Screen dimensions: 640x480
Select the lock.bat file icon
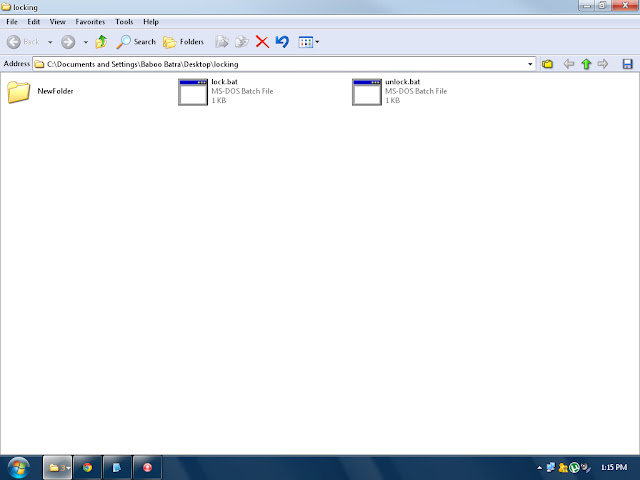193,92
